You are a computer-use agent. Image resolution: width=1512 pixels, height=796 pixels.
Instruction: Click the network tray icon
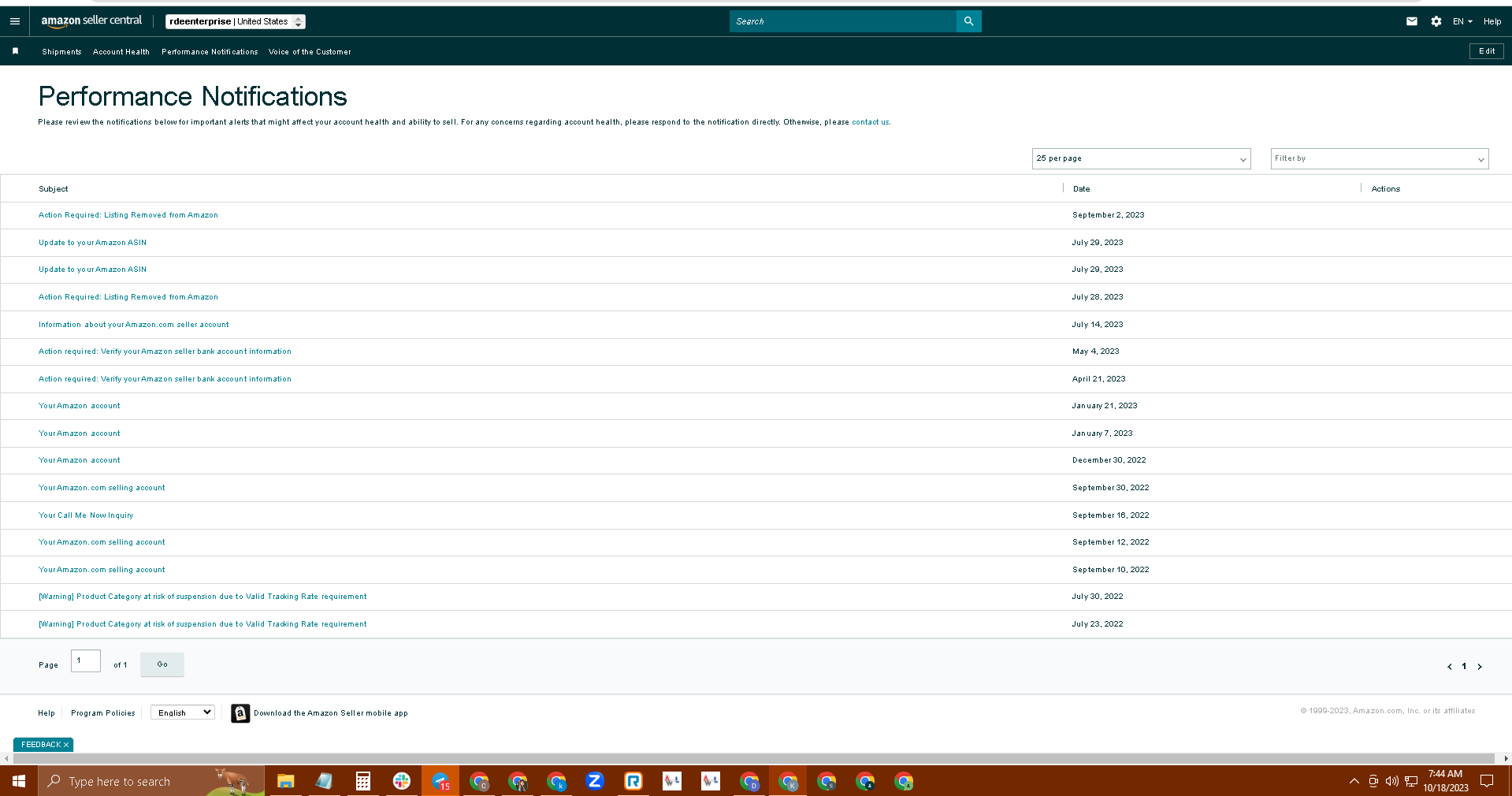[1411, 781]
